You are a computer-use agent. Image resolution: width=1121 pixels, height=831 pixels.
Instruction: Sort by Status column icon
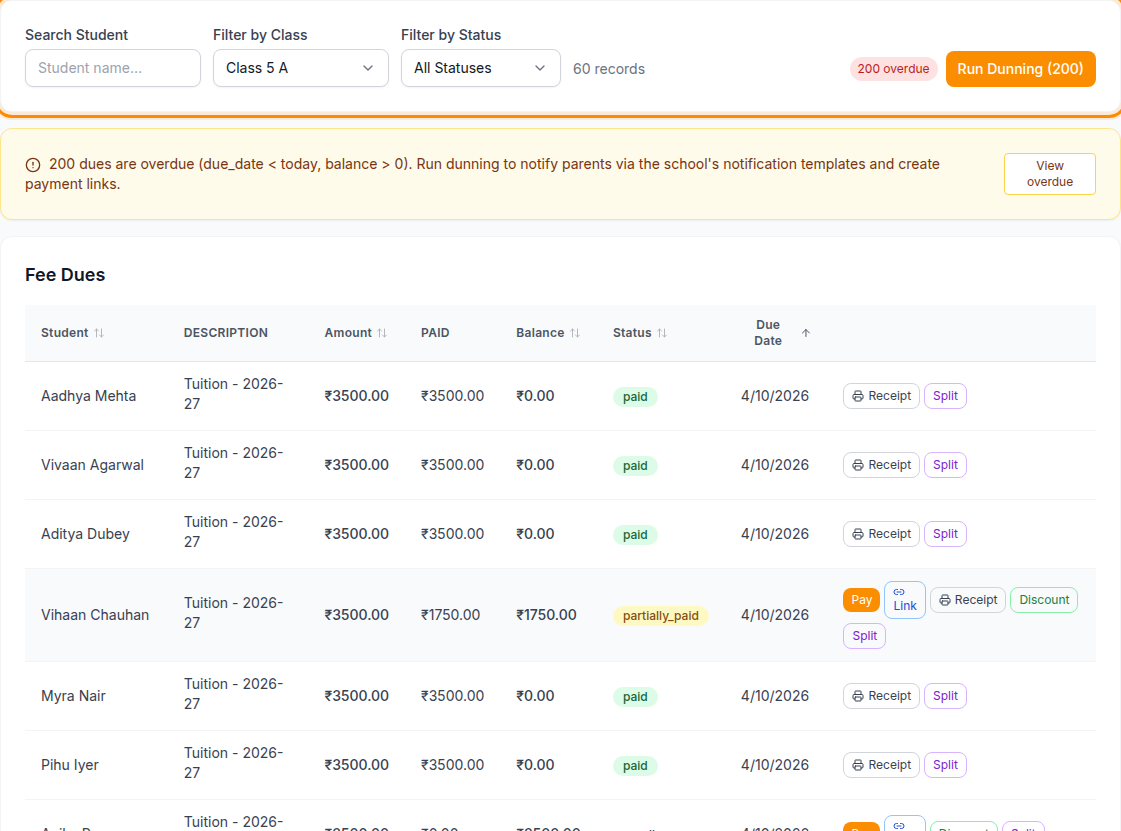tap(662, 333)
